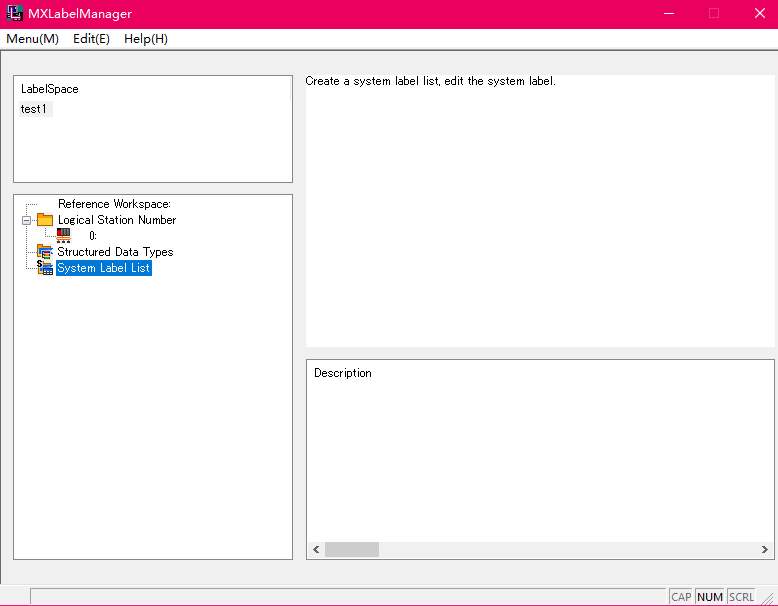Click the NUM indicator in status bar
This screenshot has height=606, width=778.
click(x=710, y=597)
